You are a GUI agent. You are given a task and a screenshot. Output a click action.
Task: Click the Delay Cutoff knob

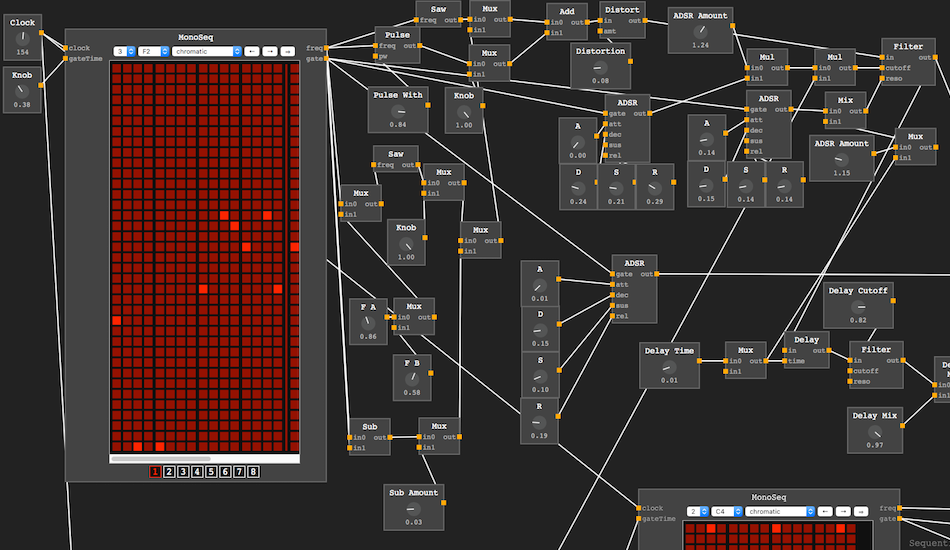(857, 307)
